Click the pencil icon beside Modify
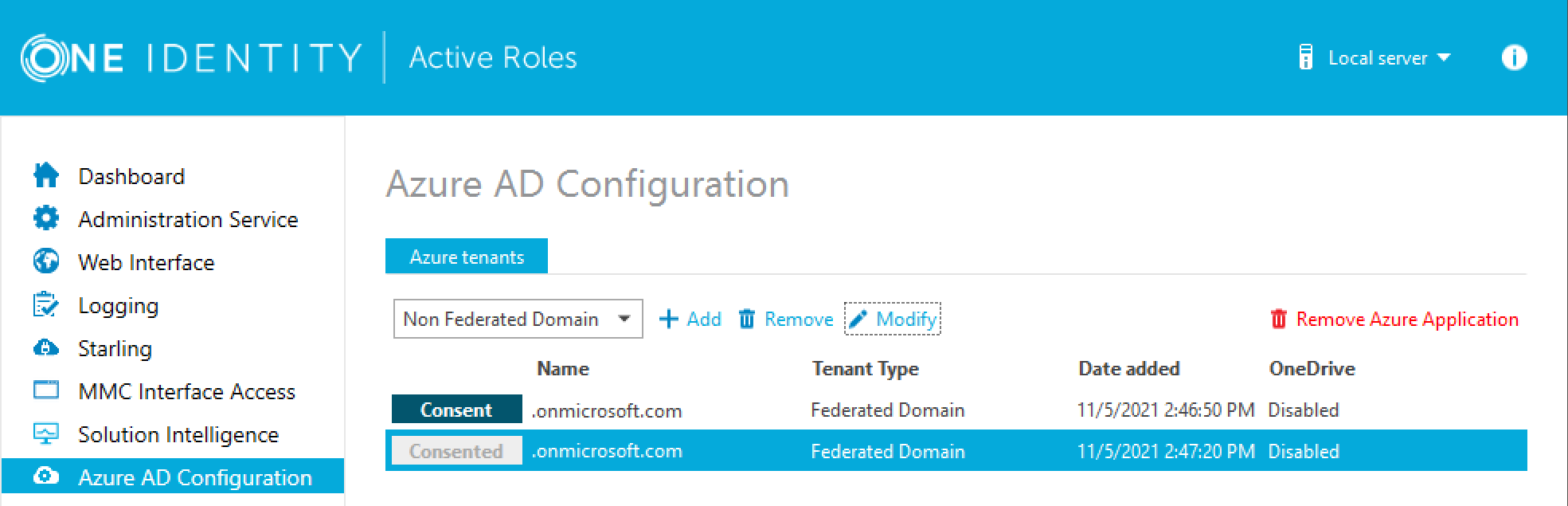The width and height of the screenshot is (1568, 506). (858, 320)
